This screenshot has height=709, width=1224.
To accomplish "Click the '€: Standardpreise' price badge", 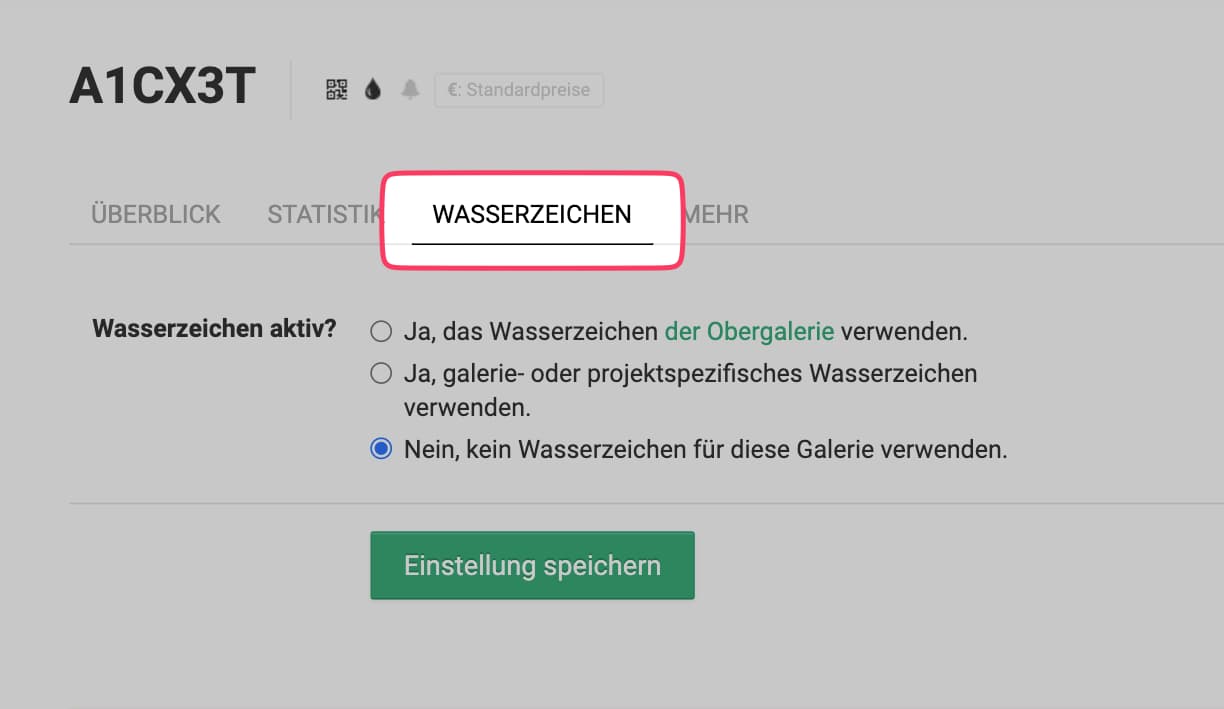I will pyautogui.click(x=519, y=90).
